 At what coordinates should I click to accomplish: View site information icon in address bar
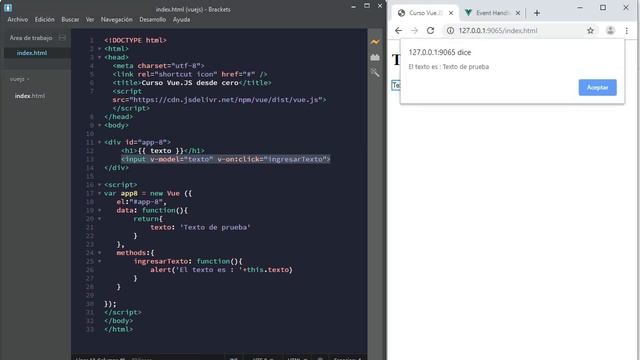450,31
